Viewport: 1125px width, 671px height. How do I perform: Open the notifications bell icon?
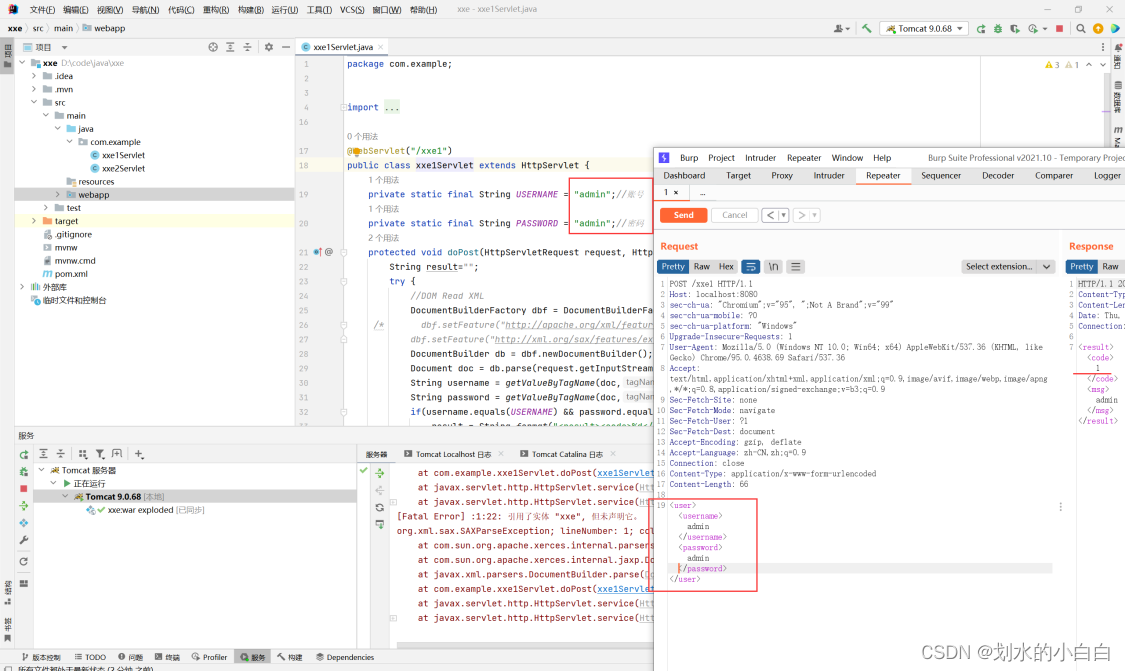coord(1118,47)
